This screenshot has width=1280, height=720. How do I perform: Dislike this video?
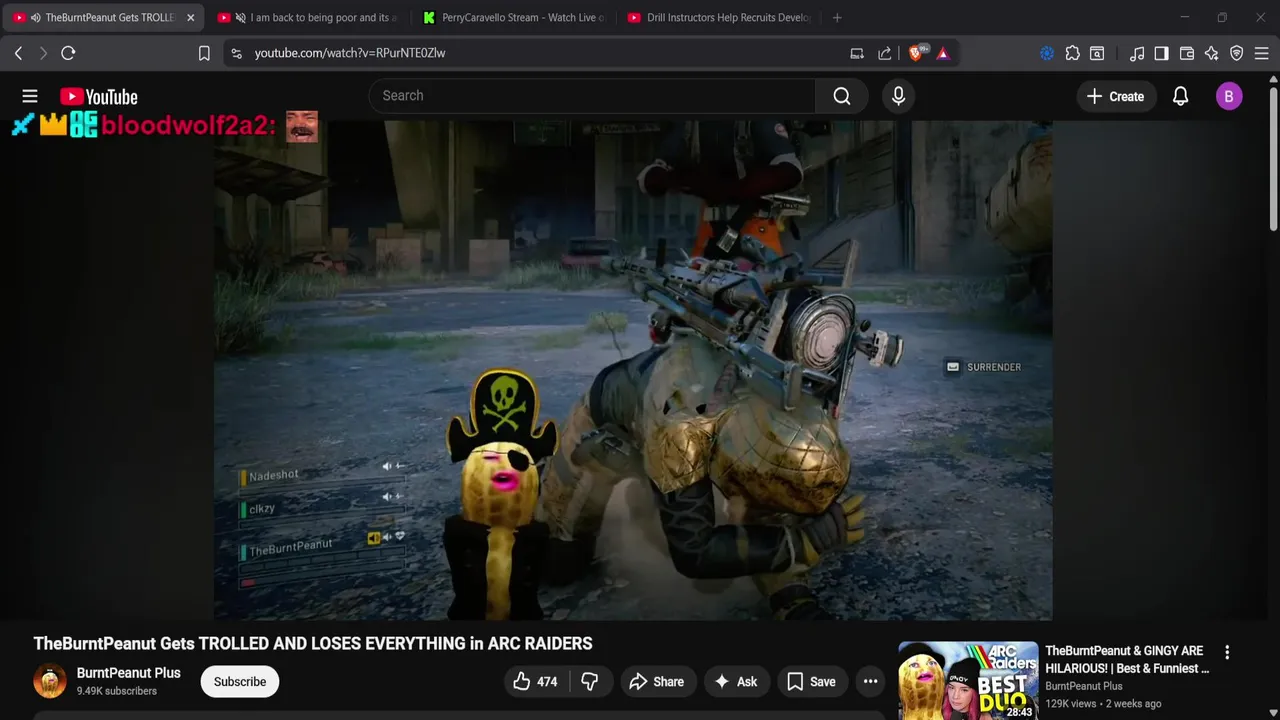tap(590, 681)
